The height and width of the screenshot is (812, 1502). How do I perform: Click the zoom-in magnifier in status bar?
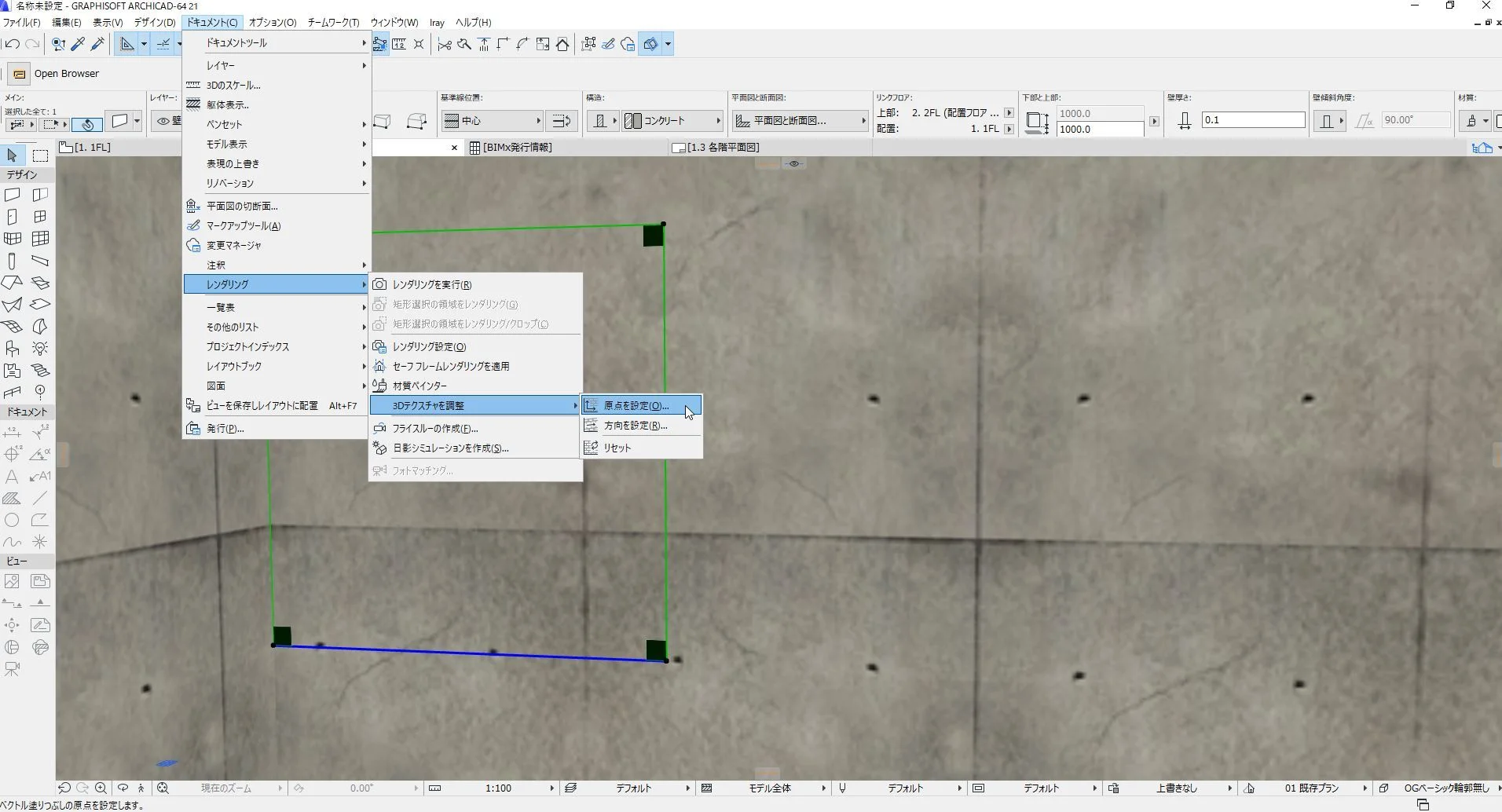(x=101, y=788)
